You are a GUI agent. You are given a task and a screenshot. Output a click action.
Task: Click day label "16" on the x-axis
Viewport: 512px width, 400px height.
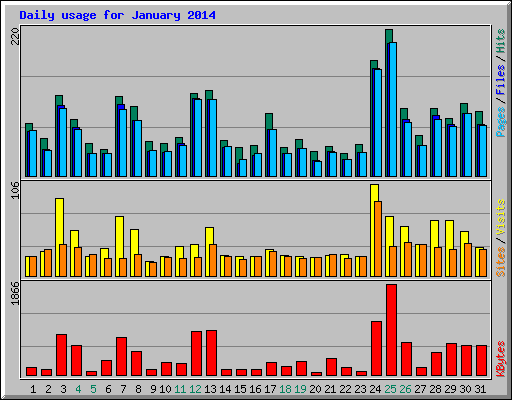tap(255, 389)
